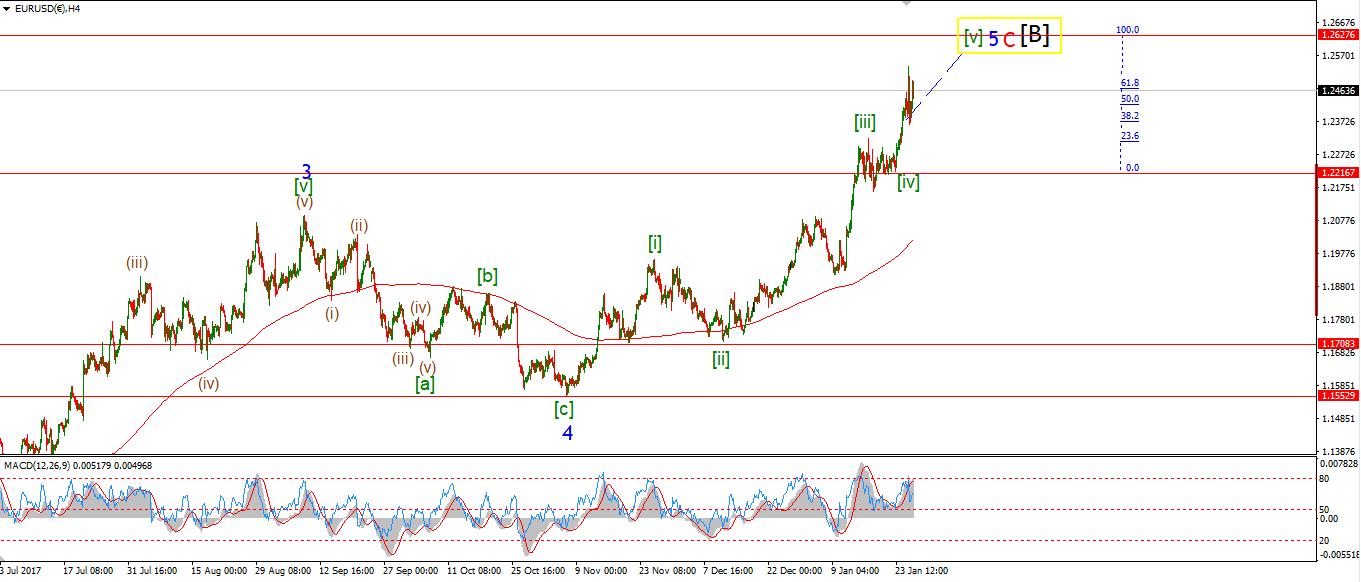Viewport: 1361px width, 582px height.
Task: Click the red 1.17083 price tag
Action: click(1338, 343)
